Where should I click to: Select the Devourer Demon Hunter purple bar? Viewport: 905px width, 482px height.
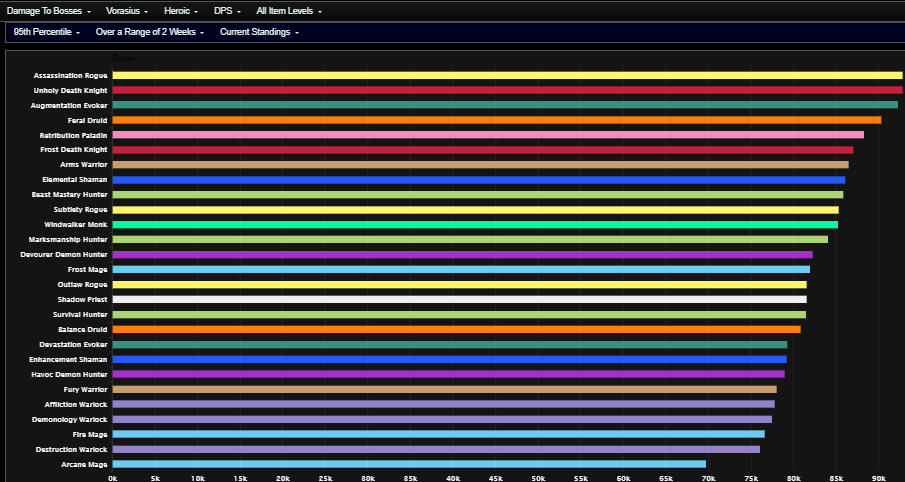[462, 255]
